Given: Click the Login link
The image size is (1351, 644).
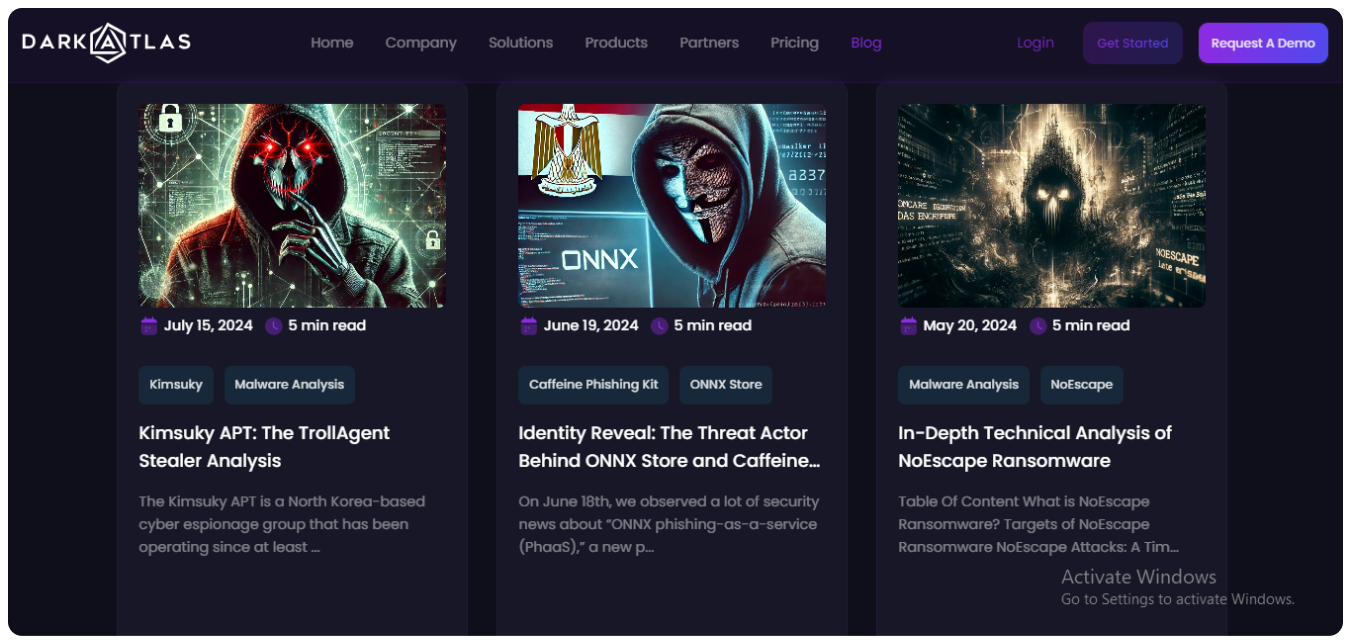Looking at the screenshot, I should pos(1035,43).
